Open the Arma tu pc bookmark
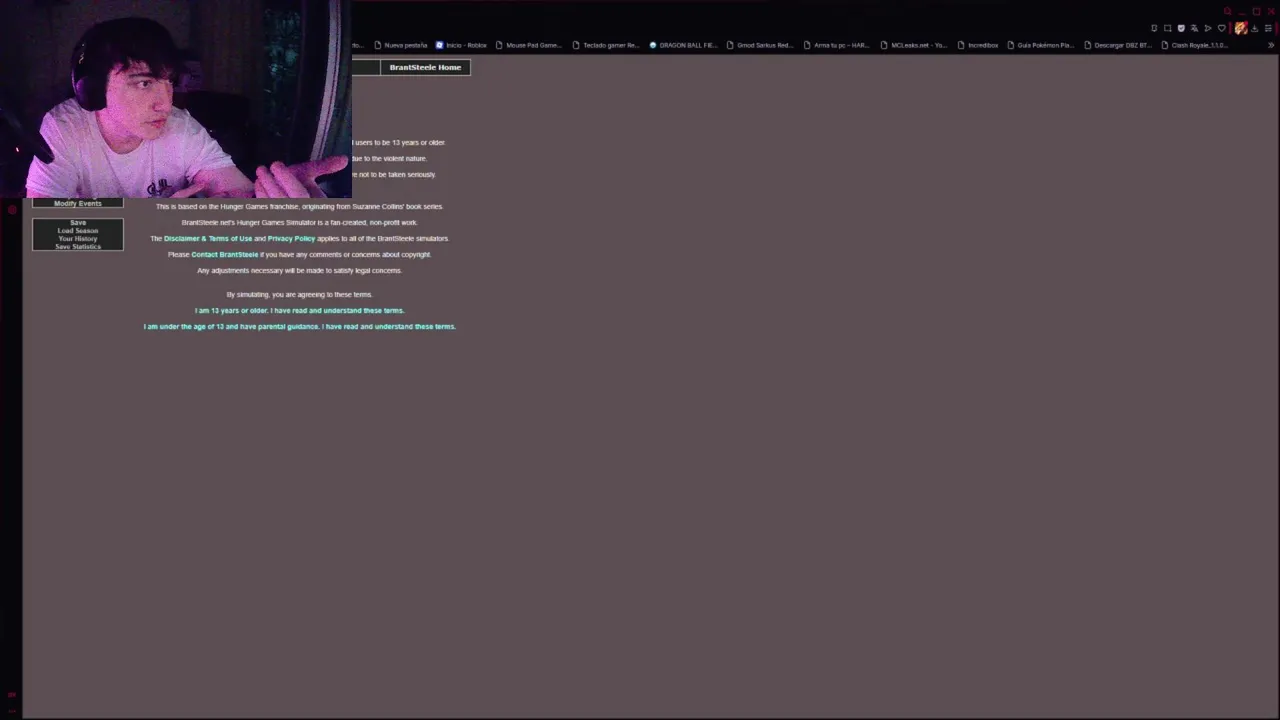1280x720 pixels. (x=836, y=45)
